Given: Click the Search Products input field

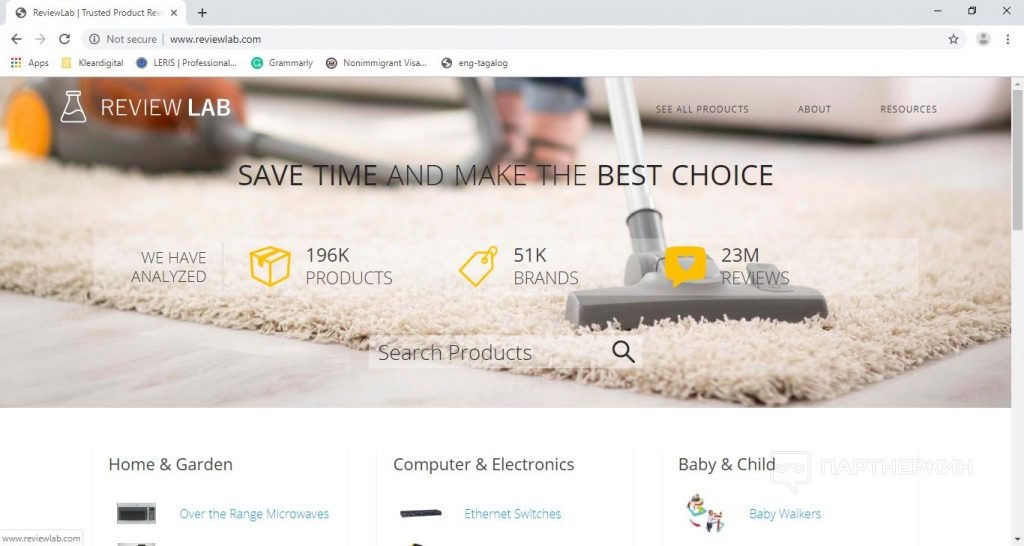Looking at the screenshot, I should pos(490,352).
